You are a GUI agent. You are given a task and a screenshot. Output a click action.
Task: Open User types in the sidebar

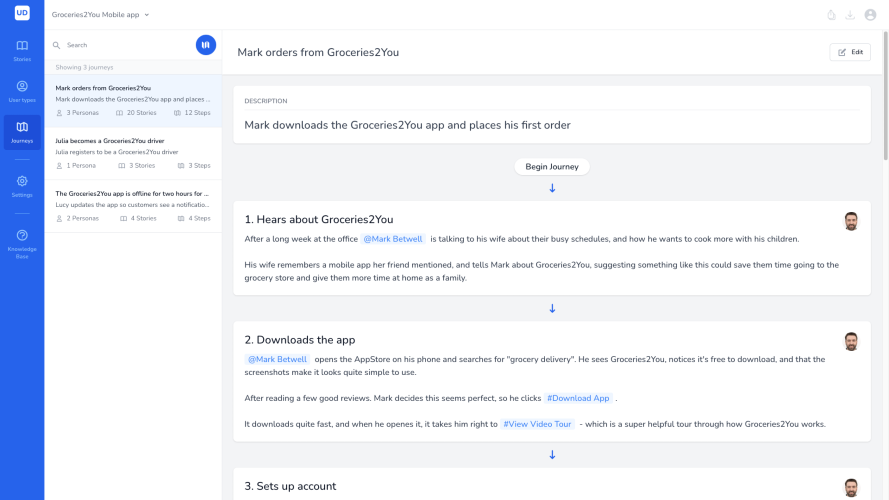click(x=22, y=91)
